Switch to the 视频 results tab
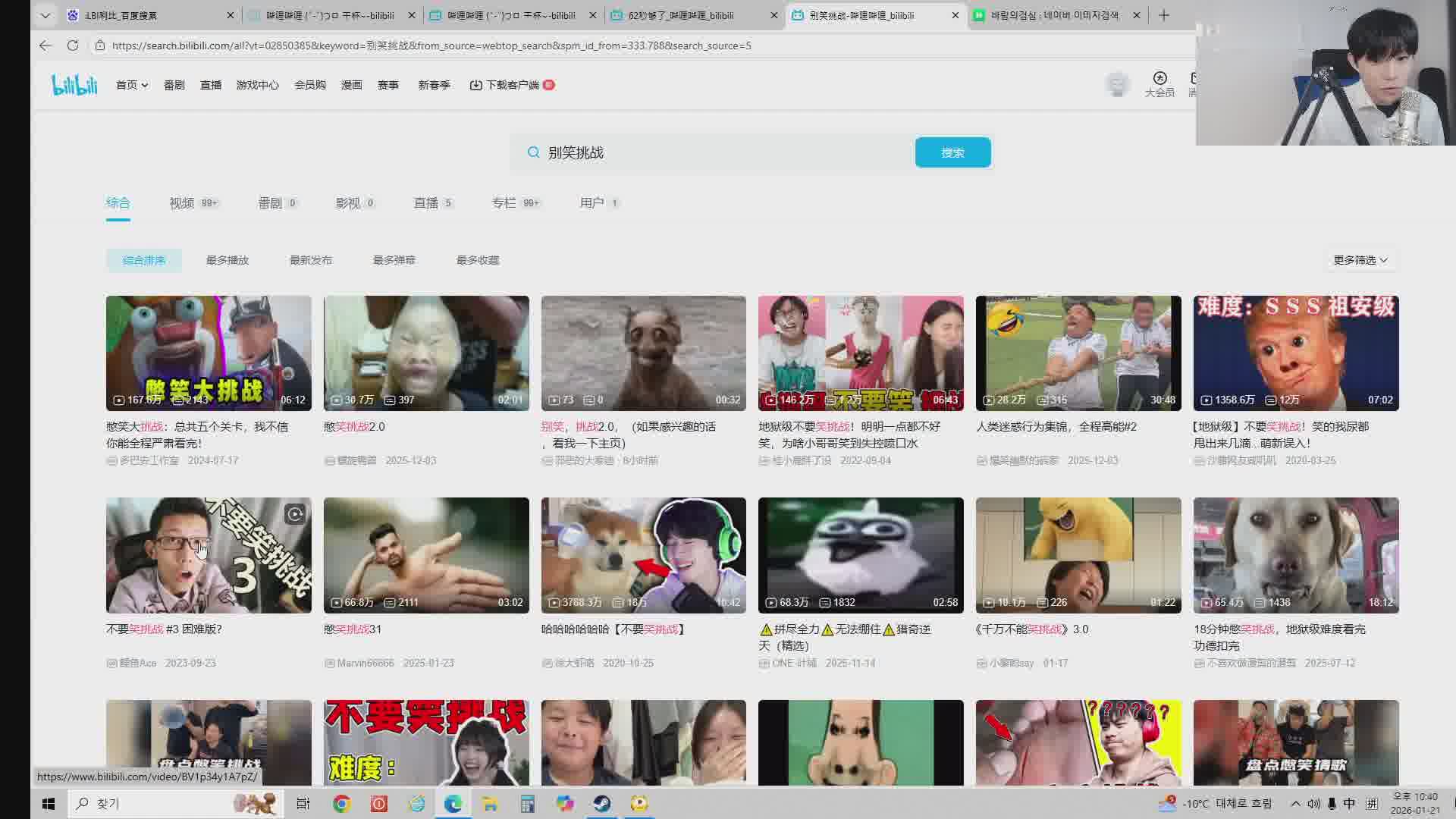This screenshot has height=819, width=1456. [182, 203]
